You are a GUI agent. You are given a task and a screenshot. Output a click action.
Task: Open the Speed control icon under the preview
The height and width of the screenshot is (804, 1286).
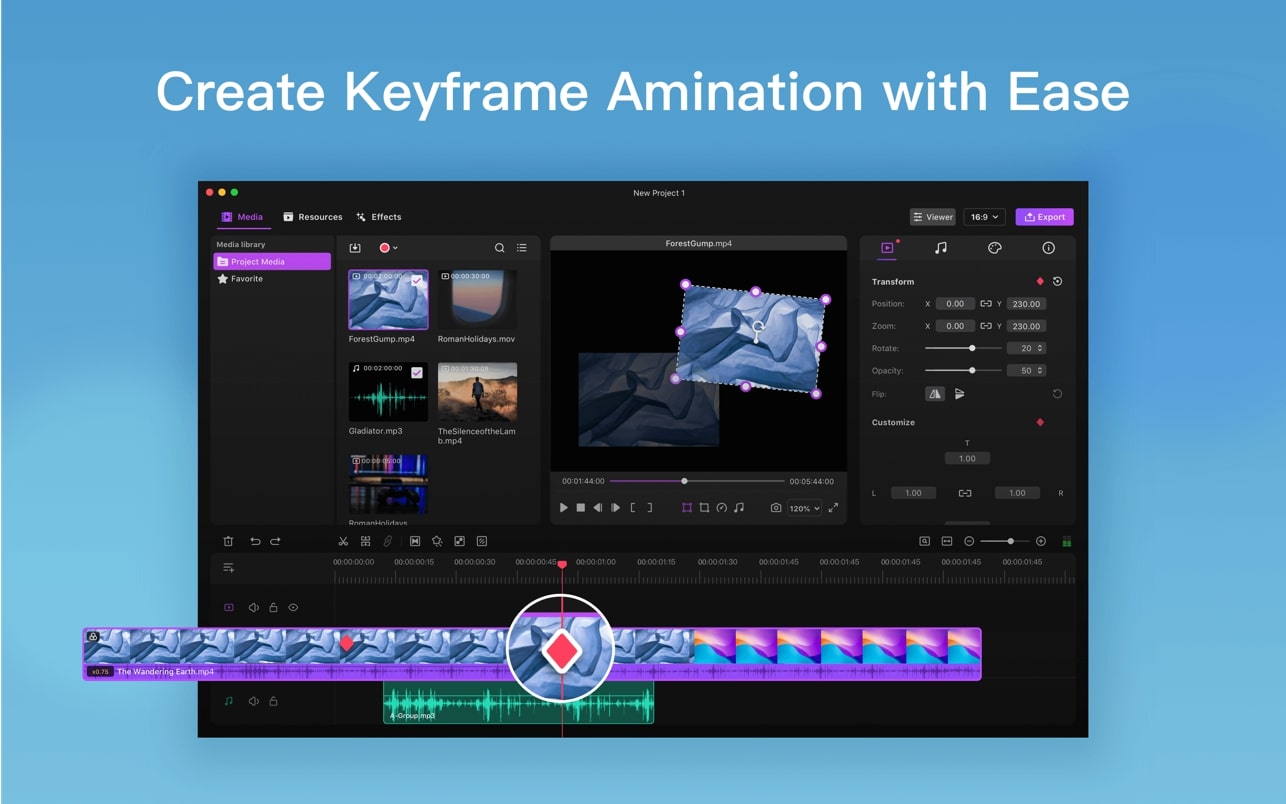(721, 508)
